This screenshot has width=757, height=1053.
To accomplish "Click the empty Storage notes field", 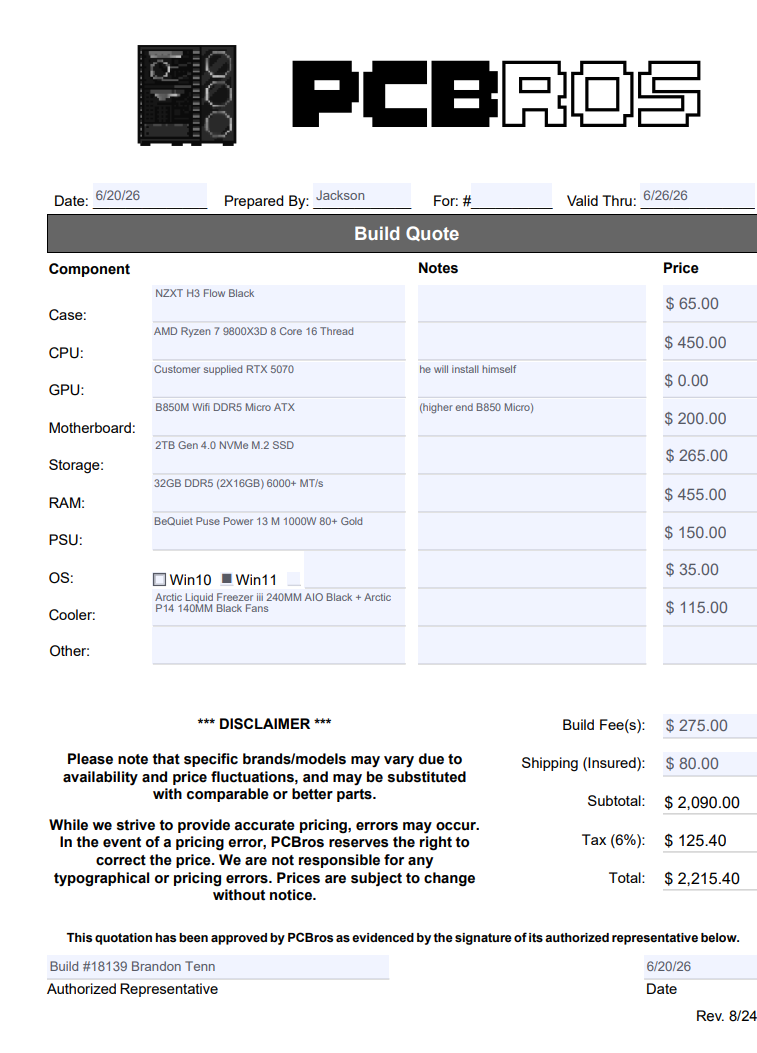I will point(532,455).
